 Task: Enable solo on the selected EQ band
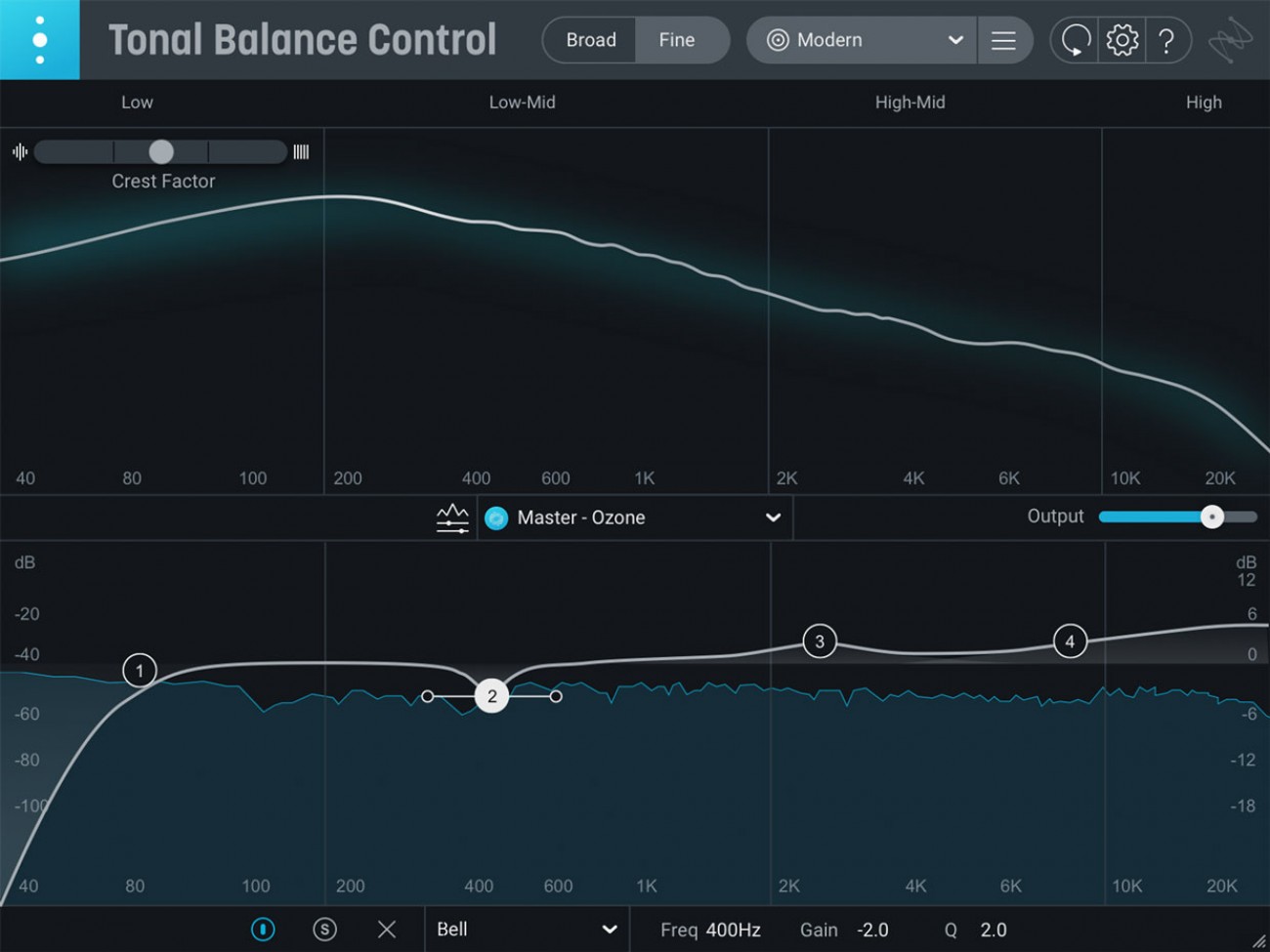pos(324,929)
